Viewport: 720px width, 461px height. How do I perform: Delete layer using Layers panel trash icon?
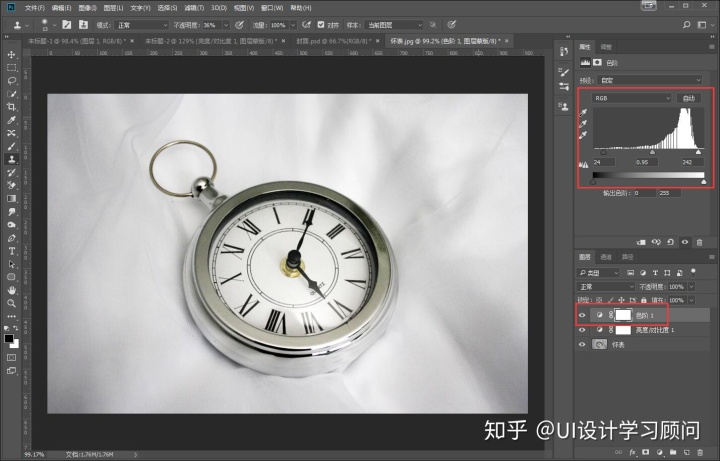pyautogui.click(x=700, y=452)
